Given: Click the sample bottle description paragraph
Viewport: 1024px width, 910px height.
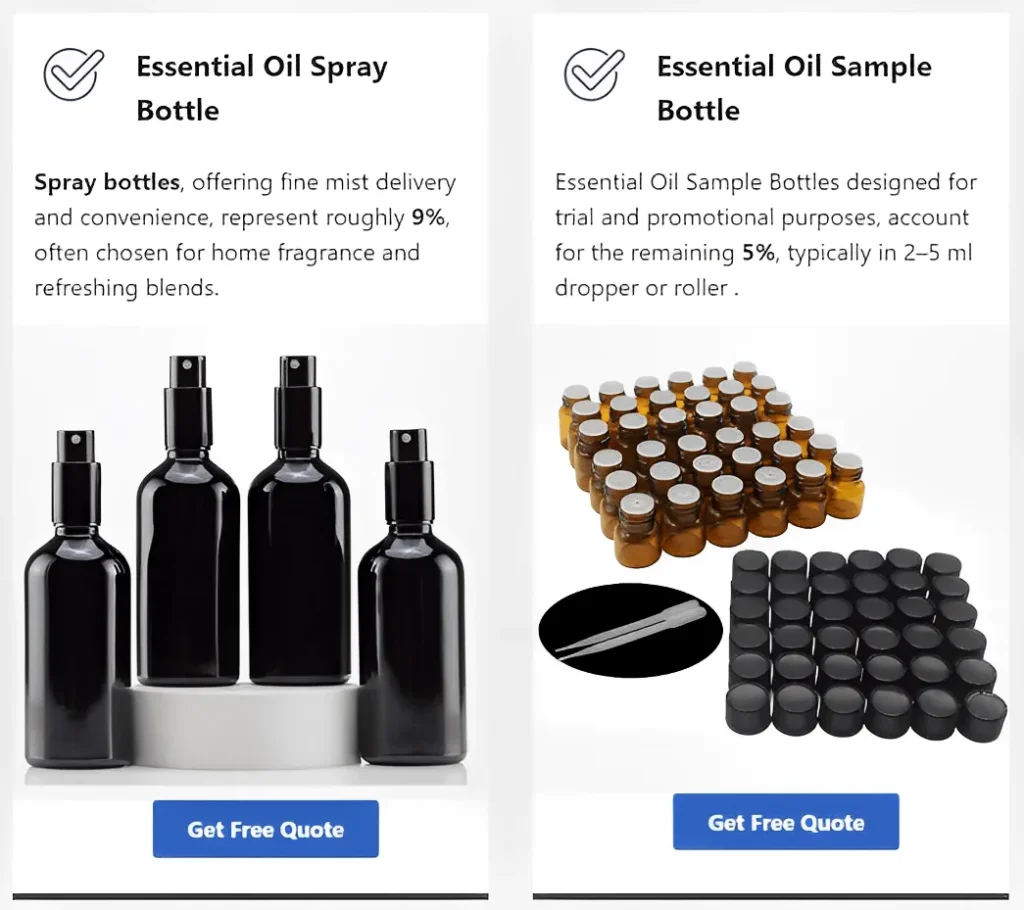Looking at the screenshot, I should tap(765, 235).
